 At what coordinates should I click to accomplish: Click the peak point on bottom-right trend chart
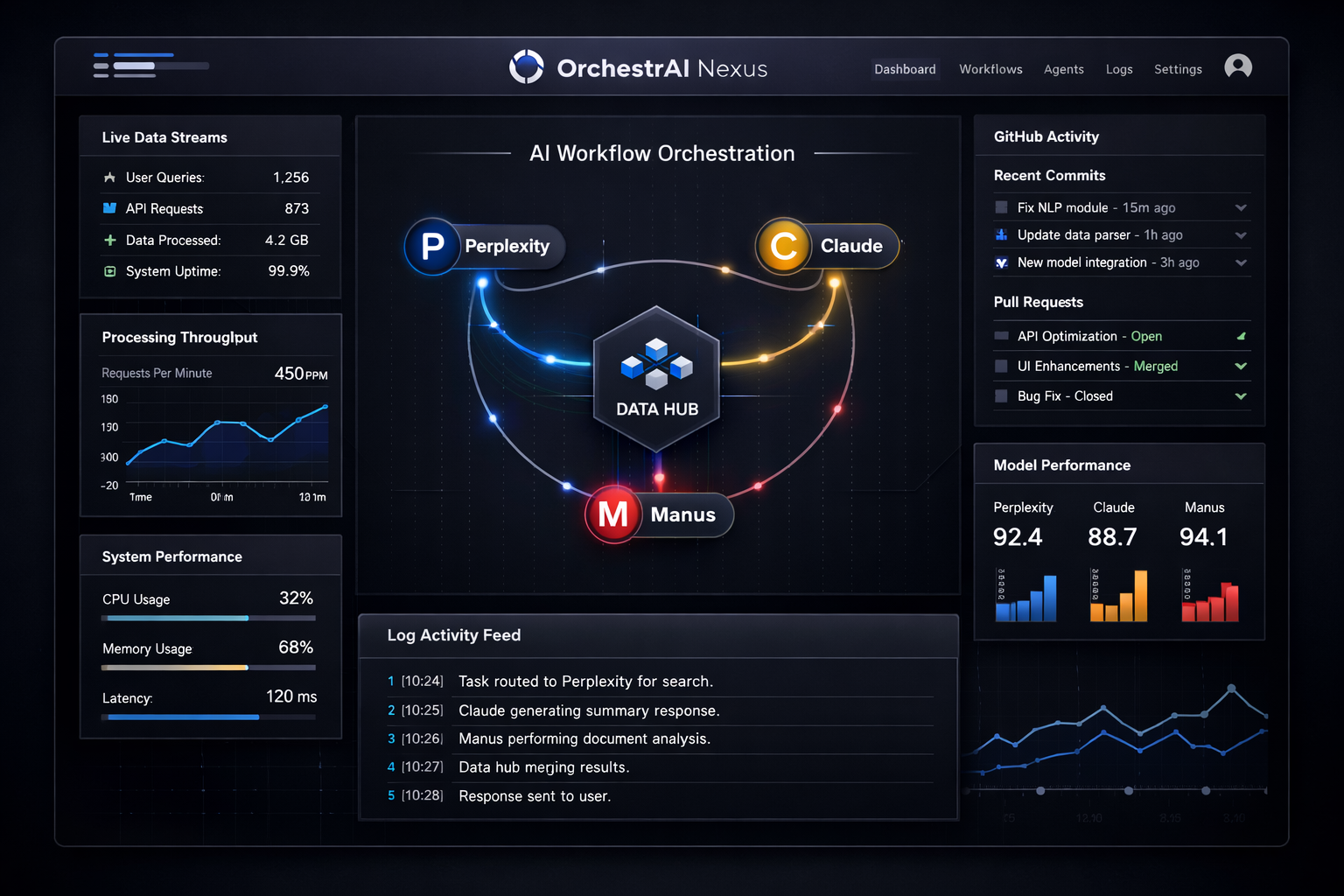pyautogui.click(x=1232, y=689)
